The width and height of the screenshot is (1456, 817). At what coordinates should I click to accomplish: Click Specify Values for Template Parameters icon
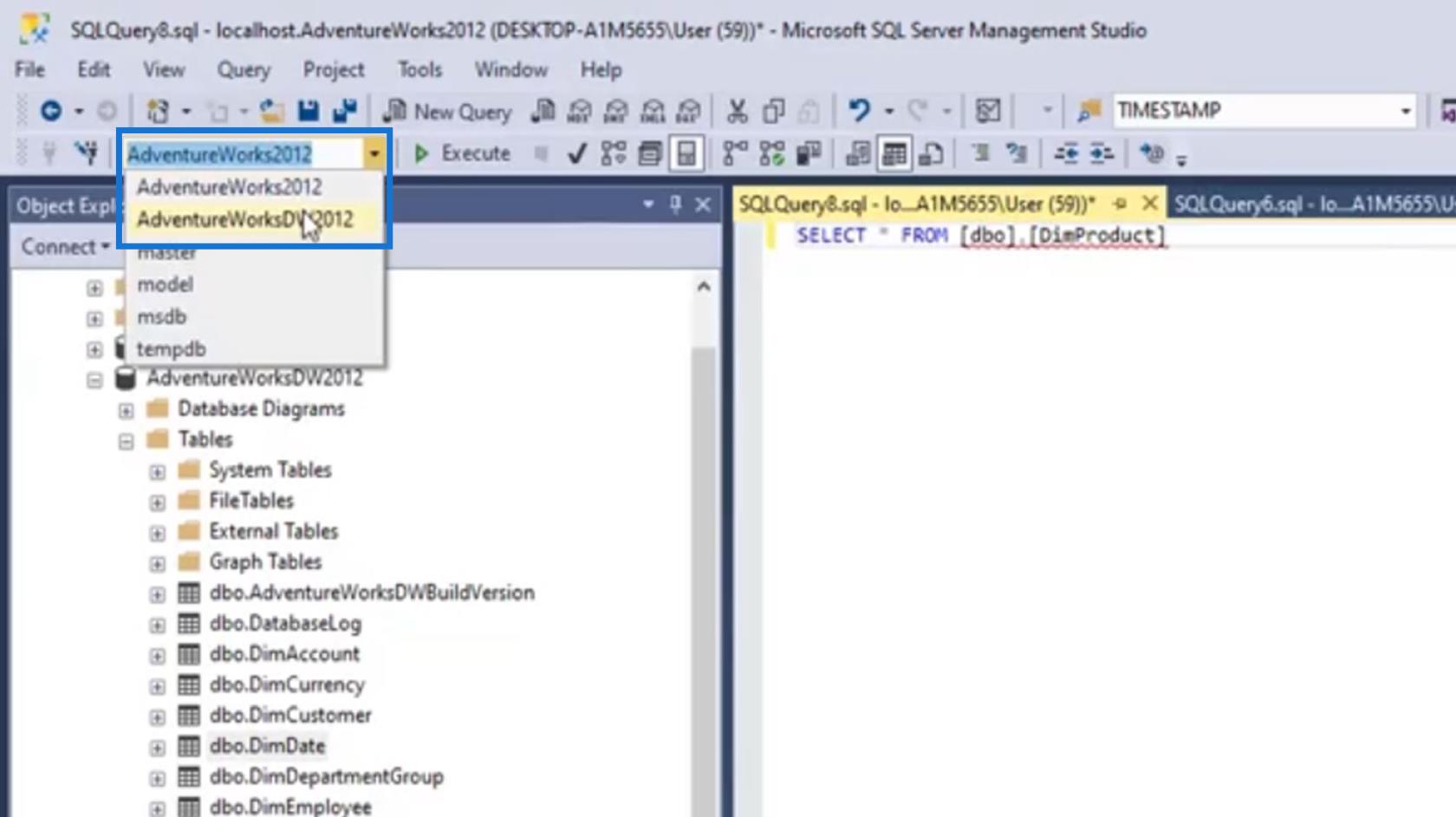click(x=1152, y=154)
